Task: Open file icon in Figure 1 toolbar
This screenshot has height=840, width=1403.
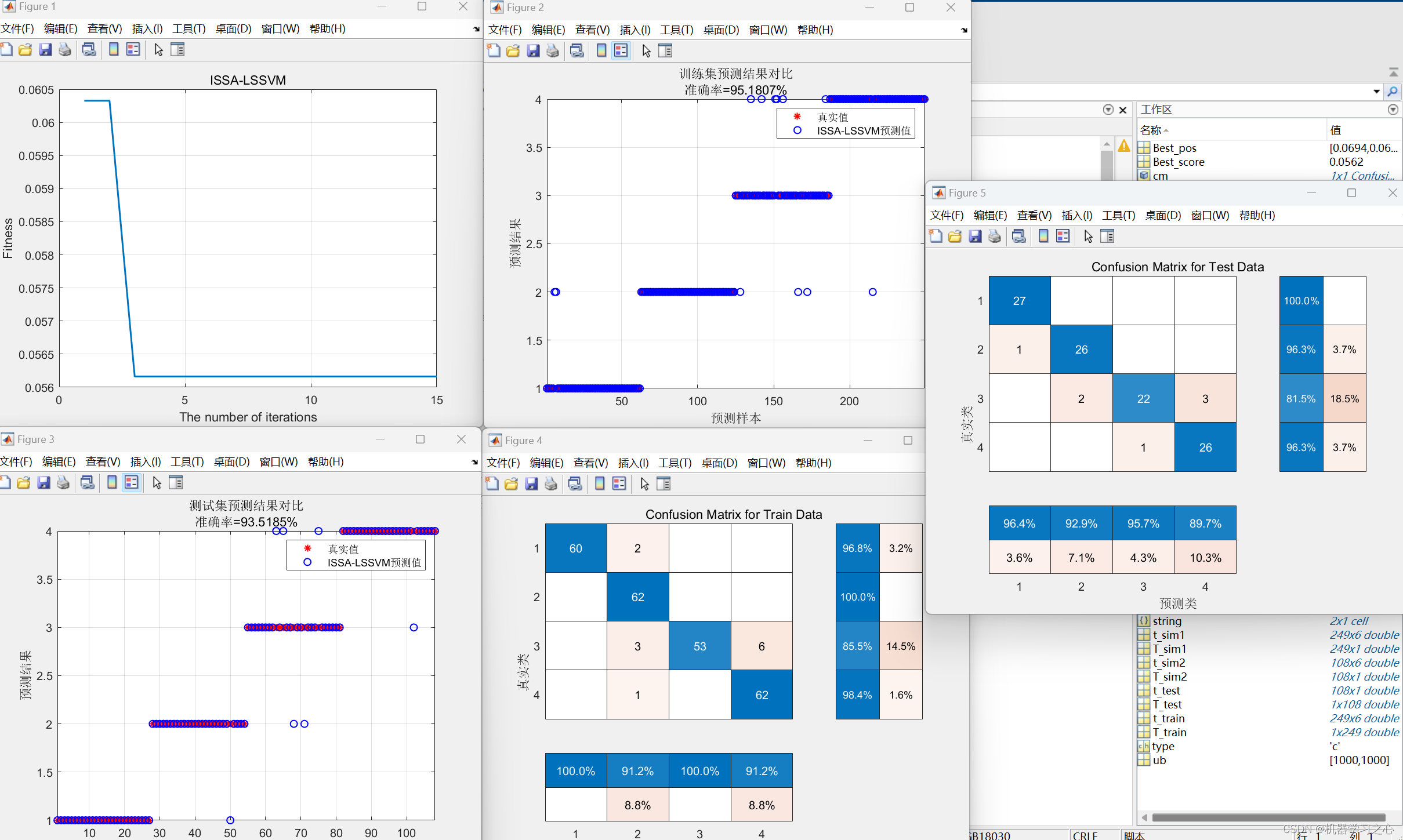Action: 26,50
